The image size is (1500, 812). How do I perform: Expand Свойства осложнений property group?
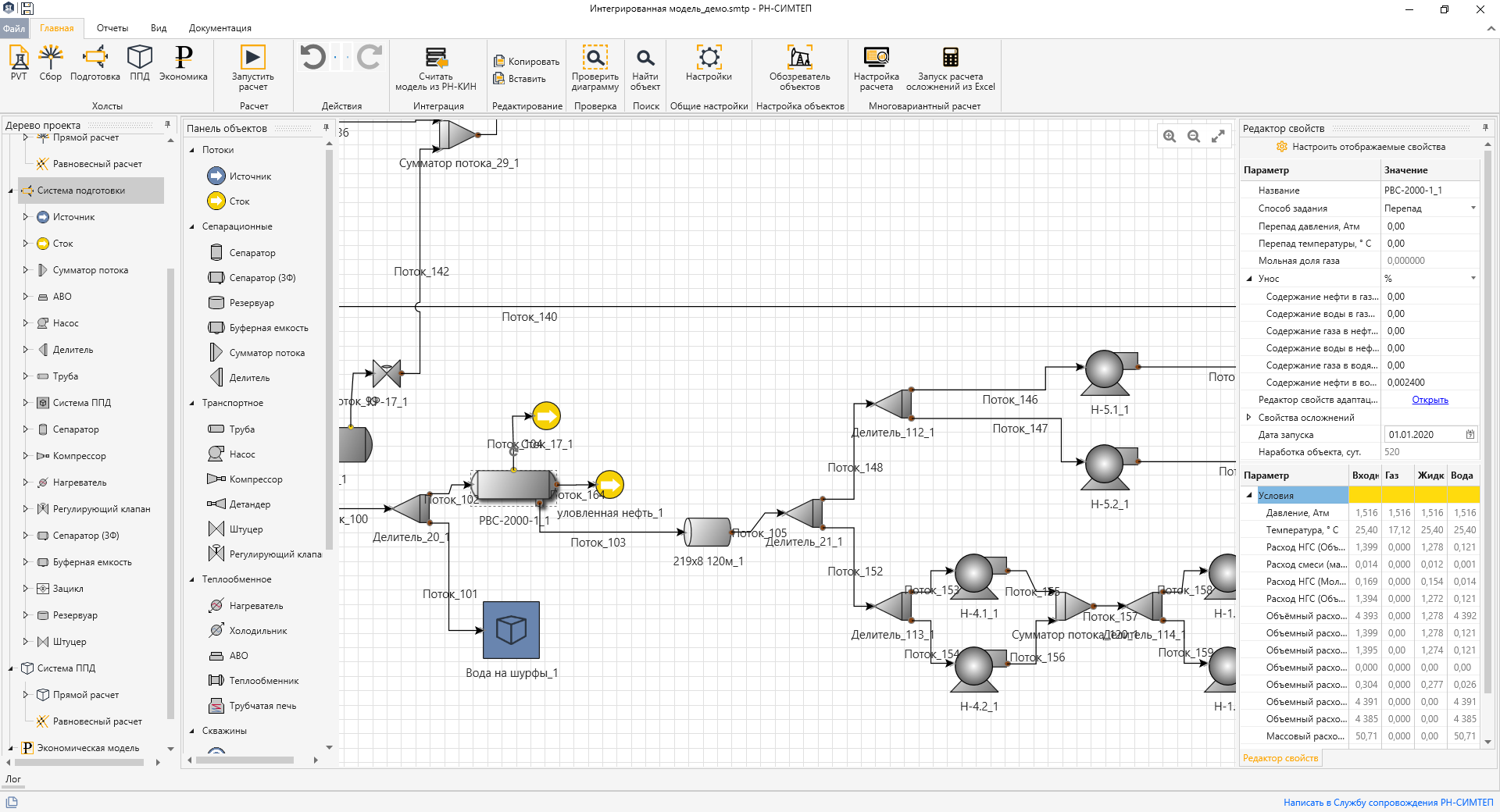pos(1248,417)
